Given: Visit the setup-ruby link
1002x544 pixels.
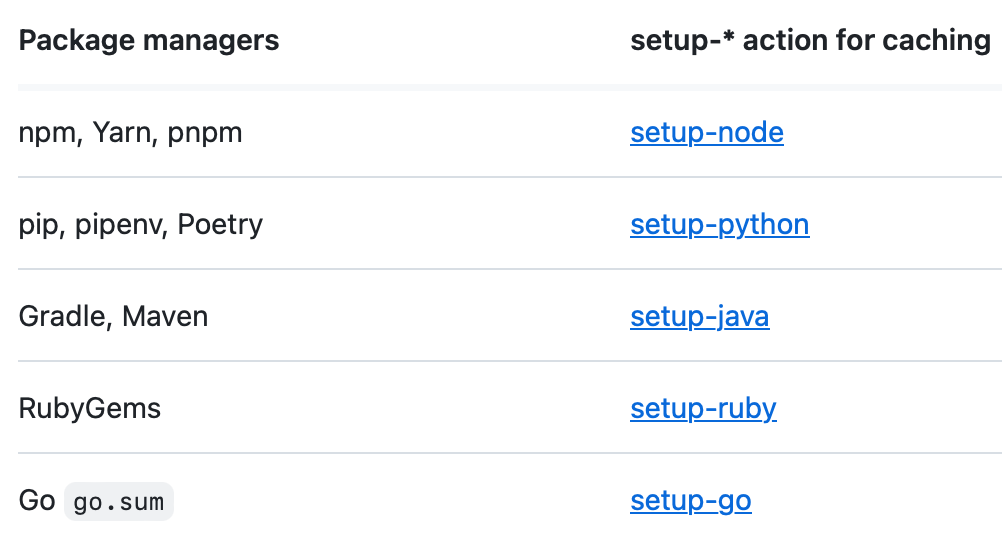Looking at the screenshot, I should point(703,409).
